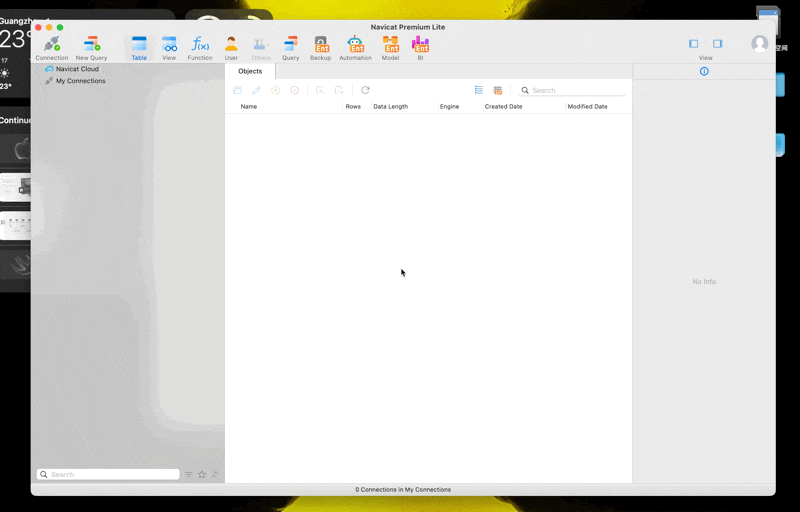Open the Backup toolbar icon
Image resolution: width=800 pixels, height=512 pixels.
(x=320, y=48)
